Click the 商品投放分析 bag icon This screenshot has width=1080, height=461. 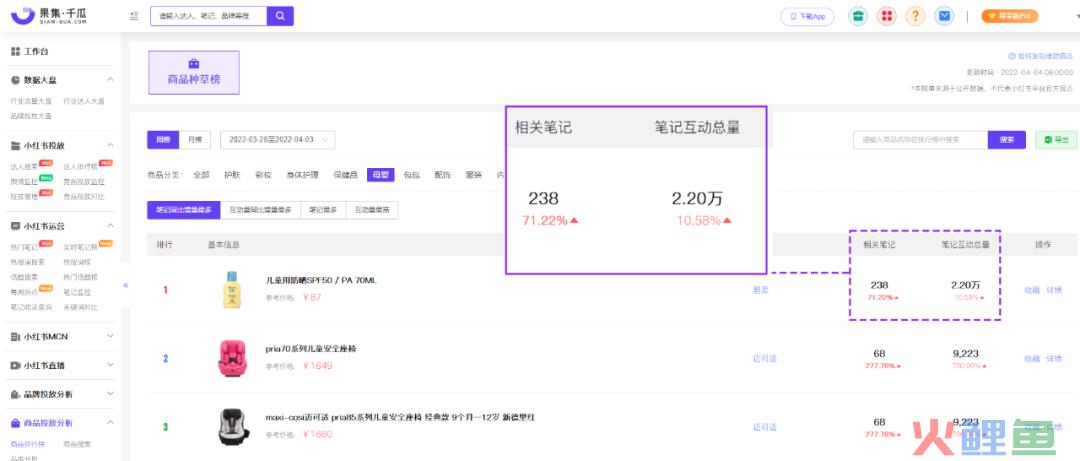(16, 422)
